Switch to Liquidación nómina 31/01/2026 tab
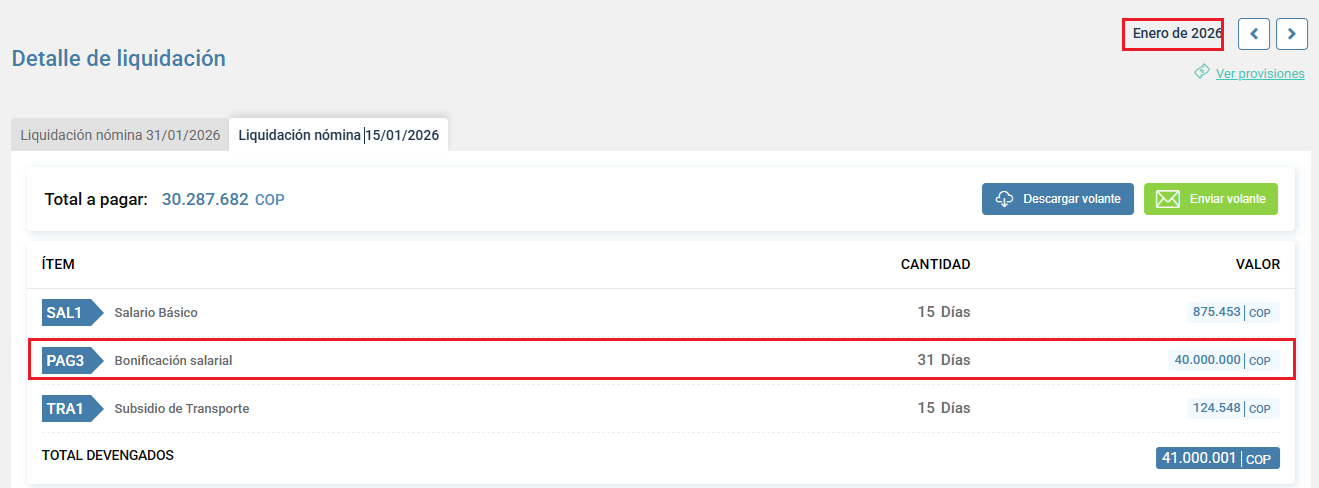The image size is (1319, 488). point(120,135)
